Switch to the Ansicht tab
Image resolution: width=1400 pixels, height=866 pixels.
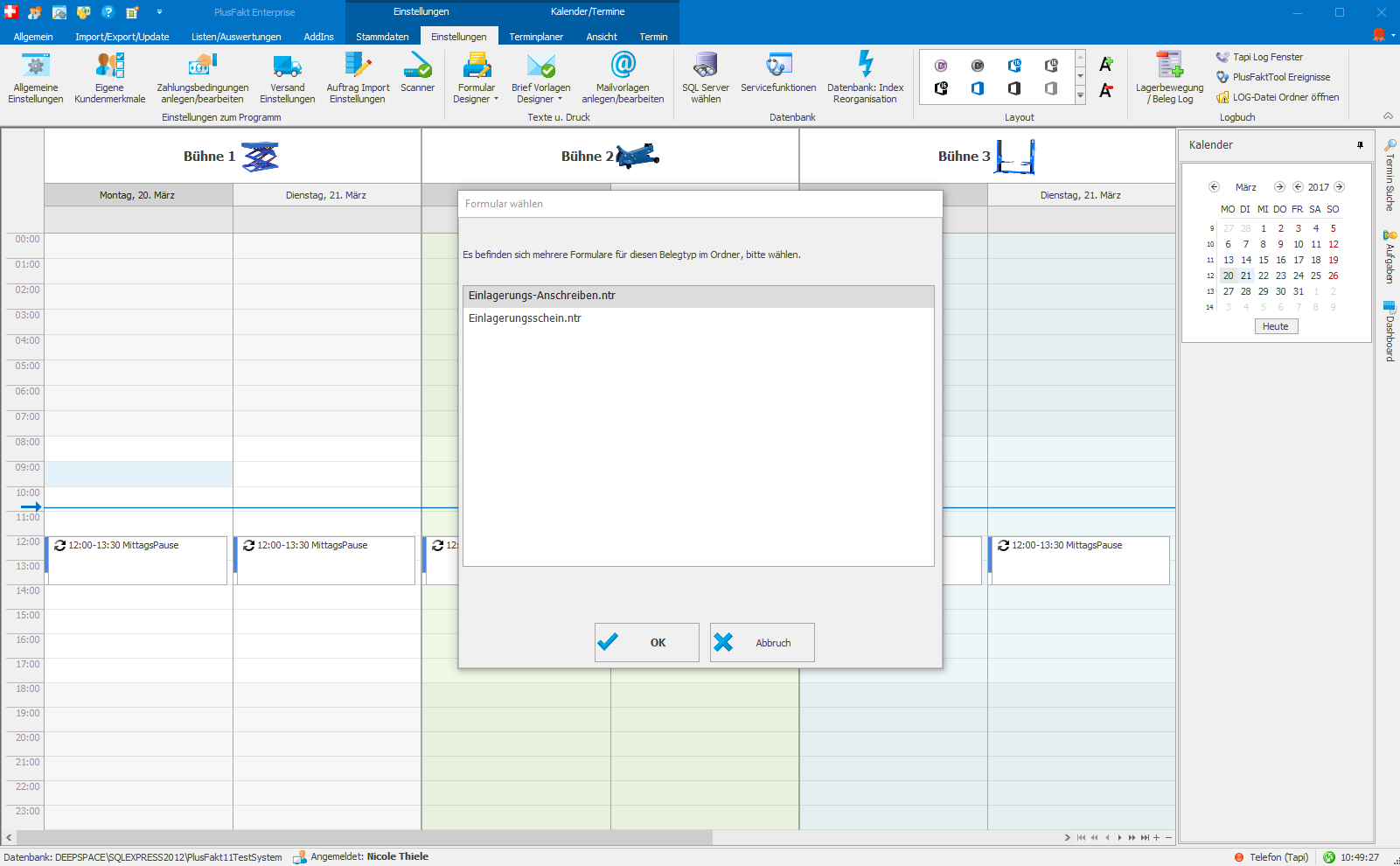pos(602,37)
